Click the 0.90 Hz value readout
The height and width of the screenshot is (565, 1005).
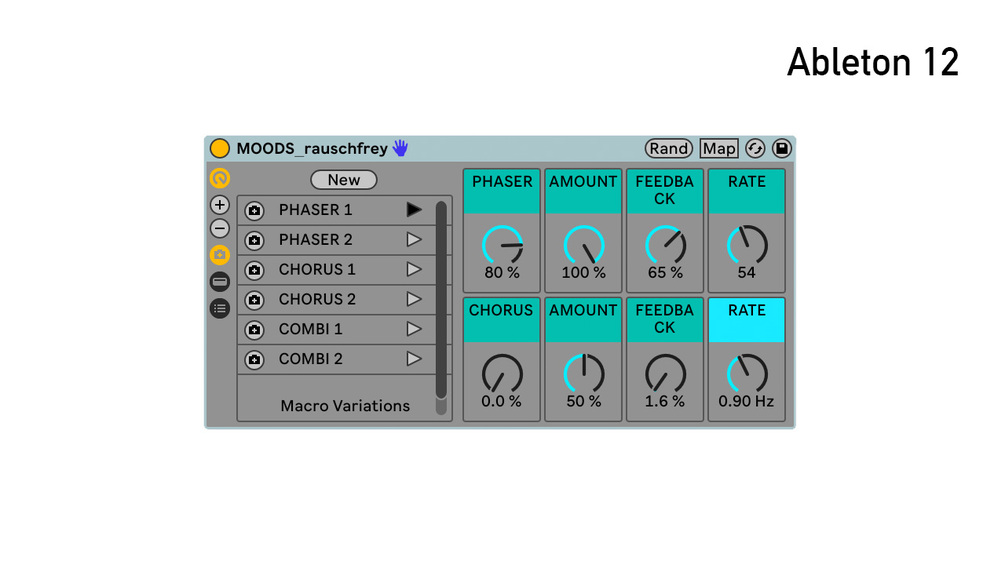click(746, 402)
